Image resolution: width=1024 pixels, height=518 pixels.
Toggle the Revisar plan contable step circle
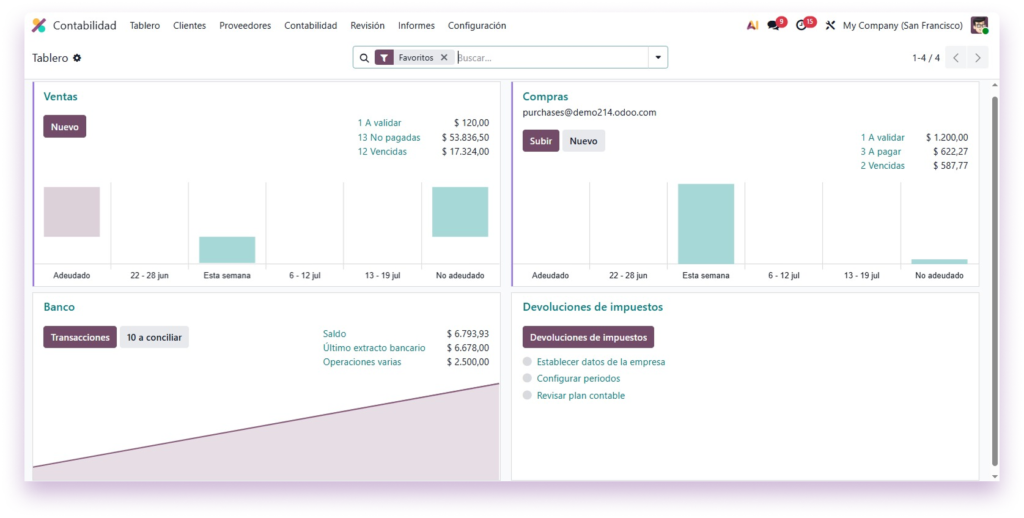[527, 395]
